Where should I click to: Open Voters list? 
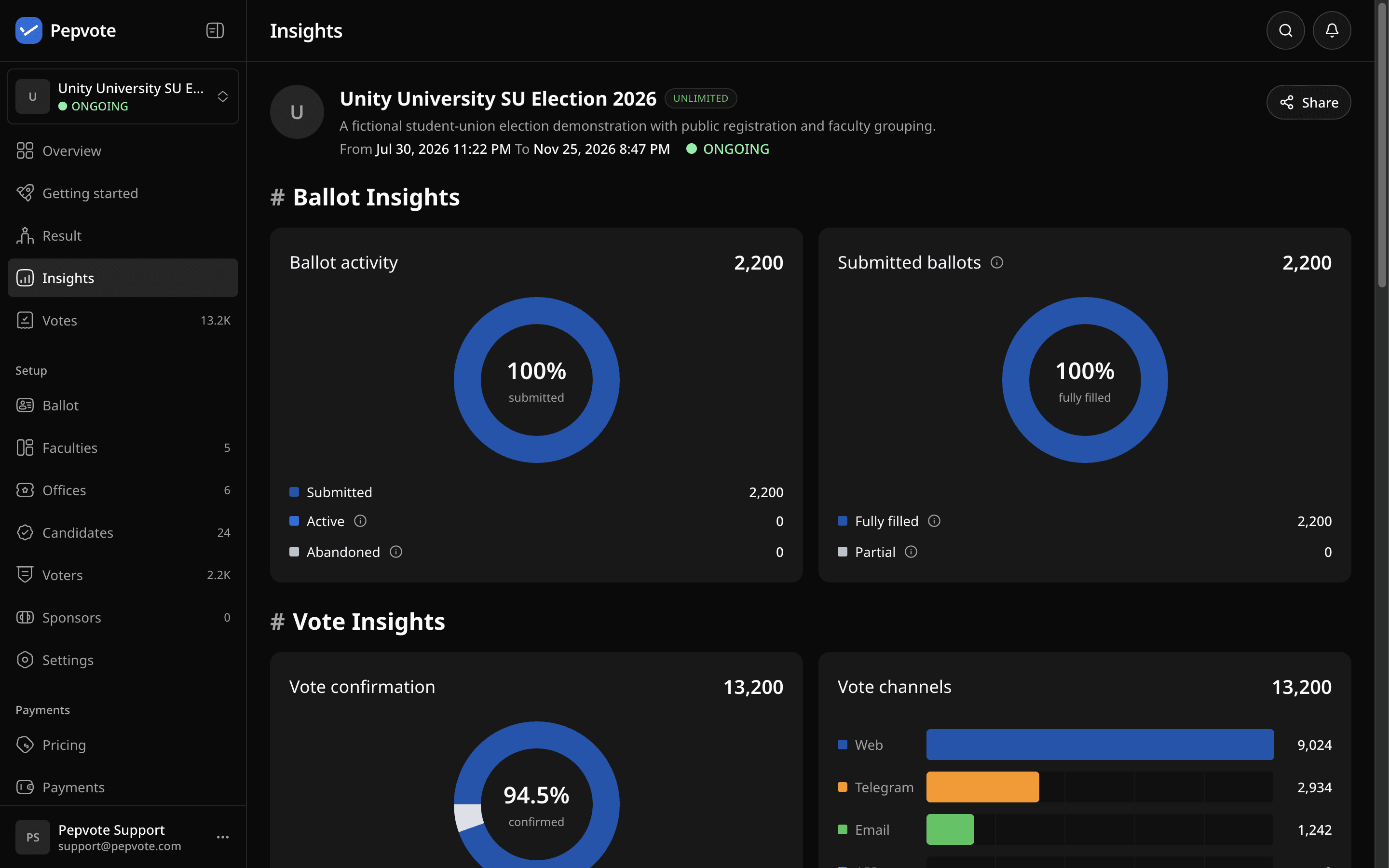coord(123,575)
